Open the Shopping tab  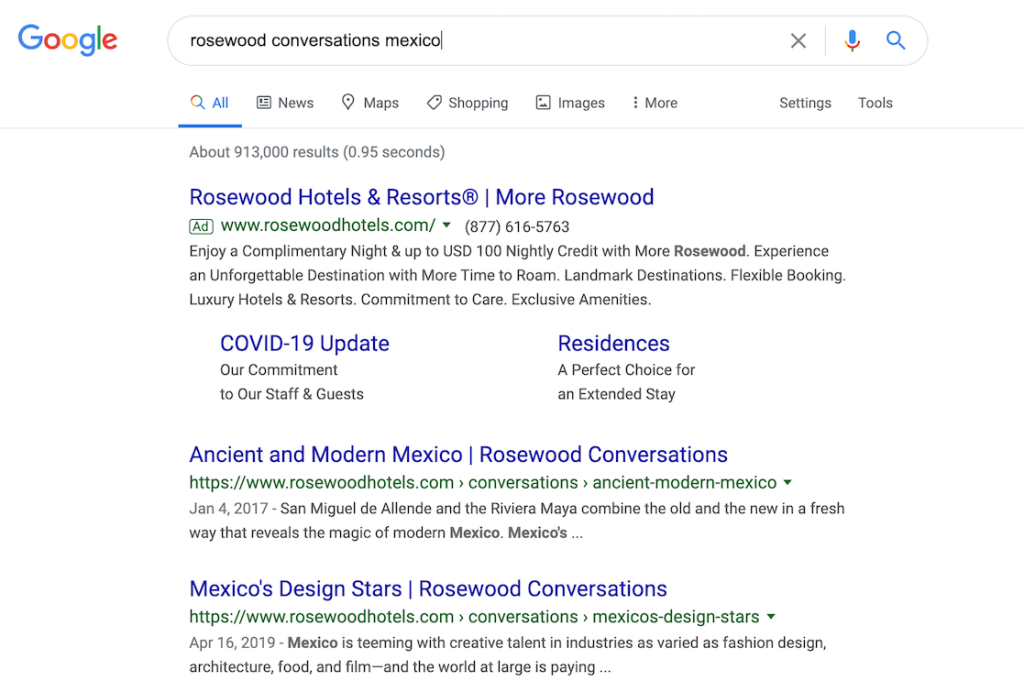click(467, 103)
